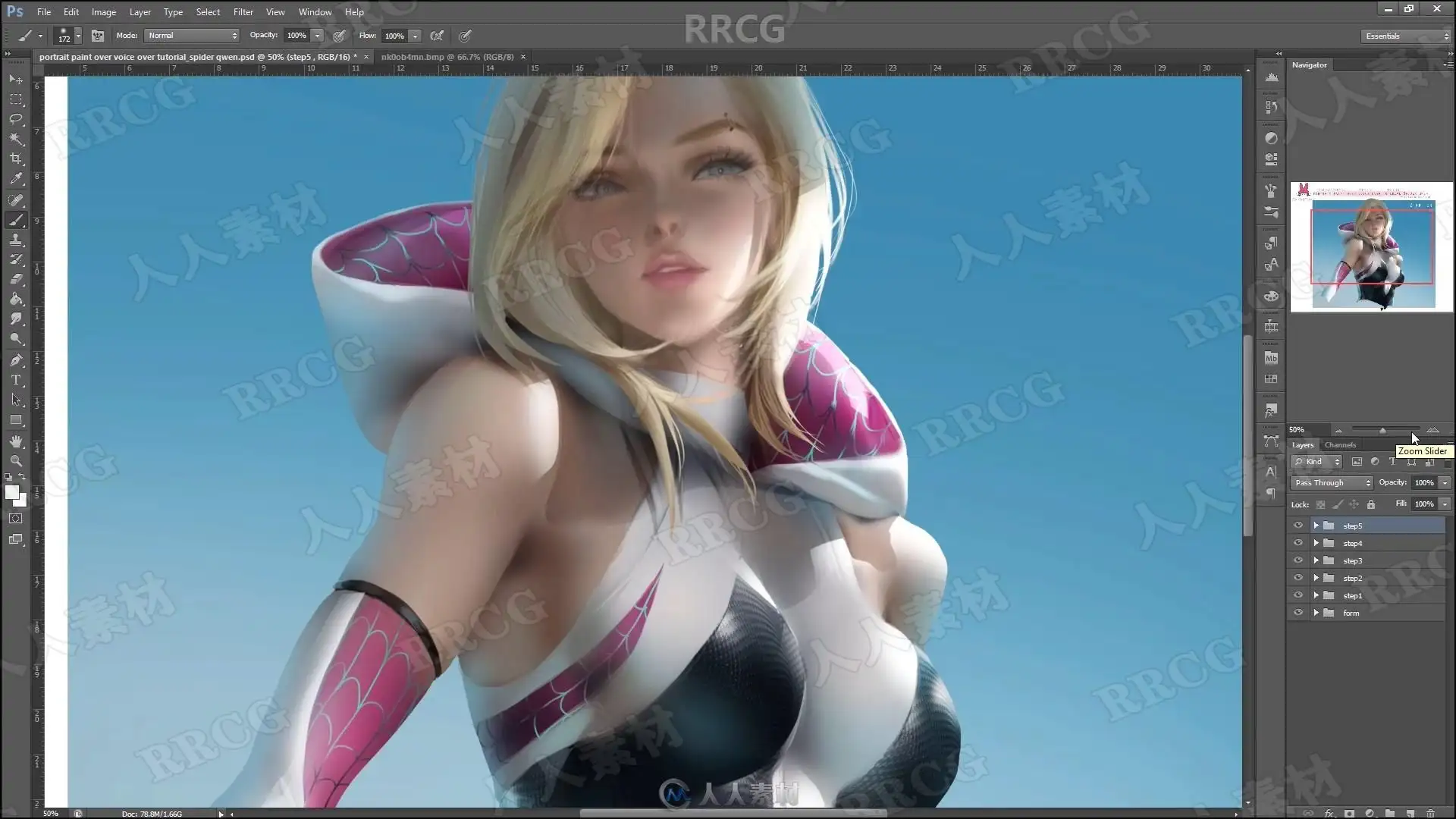Select the Lasso tool
The height and width of the screenshot is (819, 1456).
[x=16, y=119]
